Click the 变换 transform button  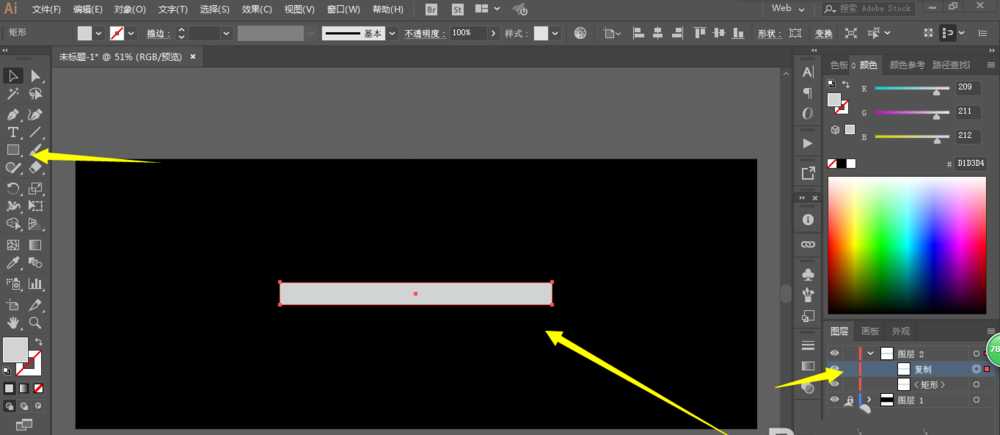point(823,34)
